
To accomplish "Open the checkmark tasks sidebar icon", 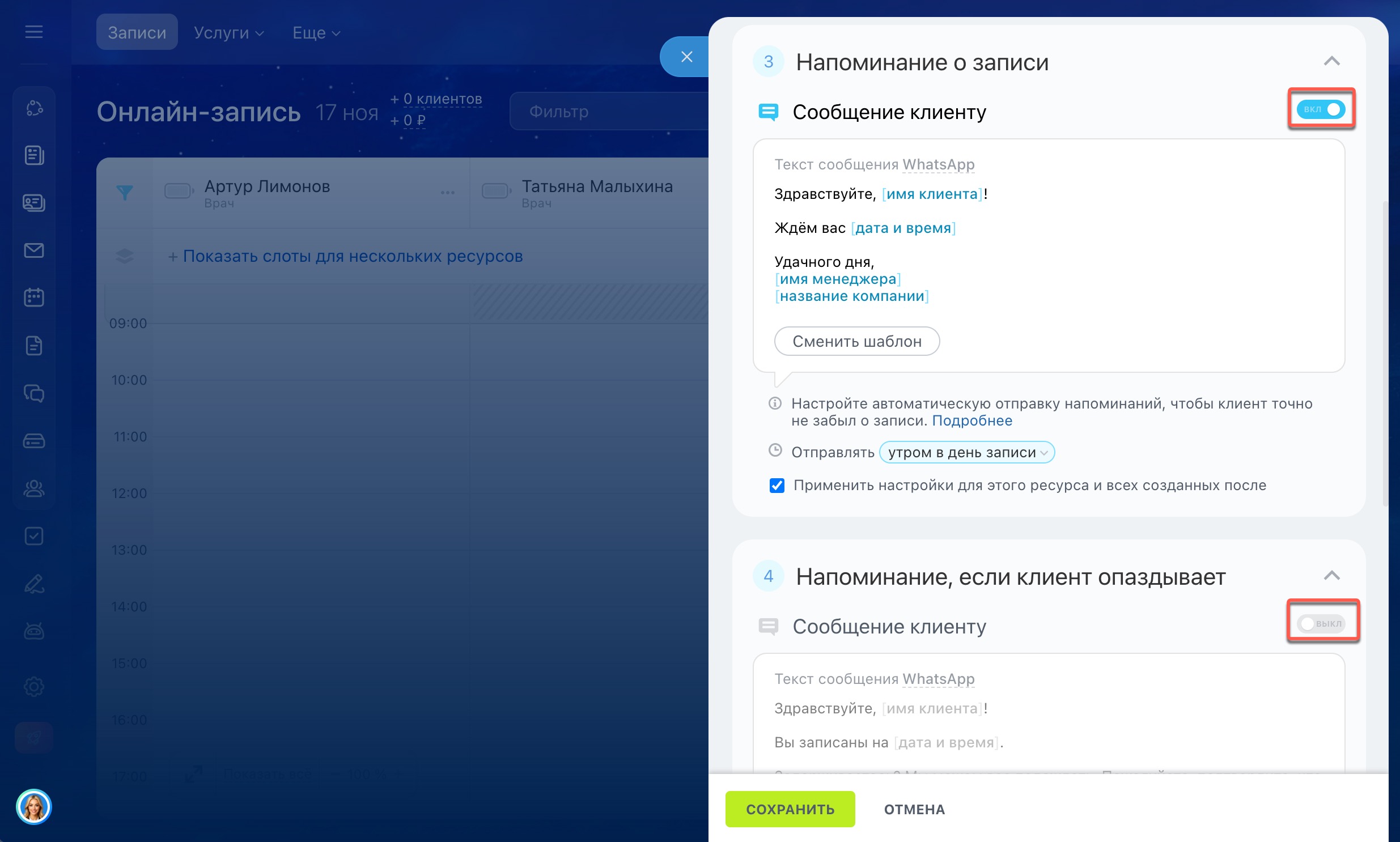I will (34, 536).
